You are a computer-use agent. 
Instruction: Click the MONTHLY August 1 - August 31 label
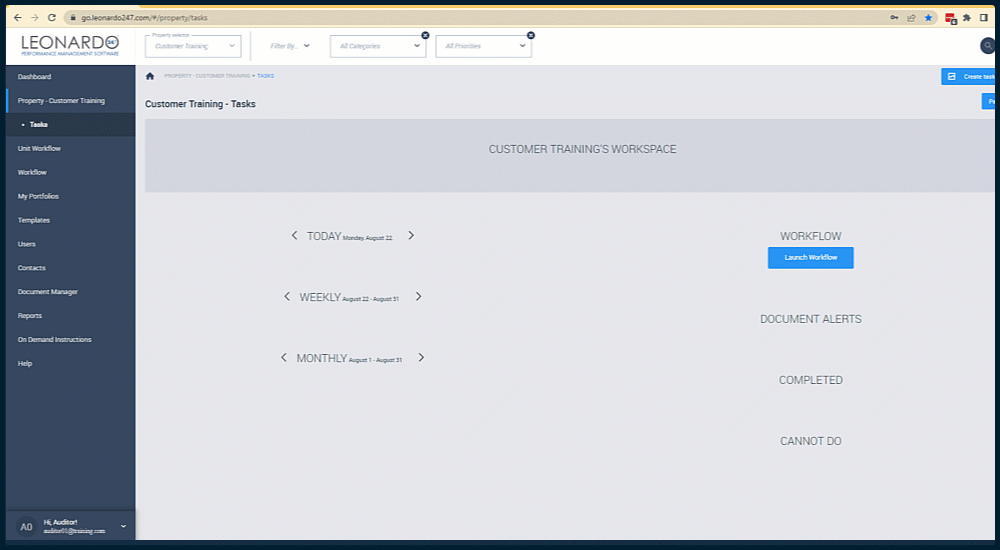[x=349, y=359]
